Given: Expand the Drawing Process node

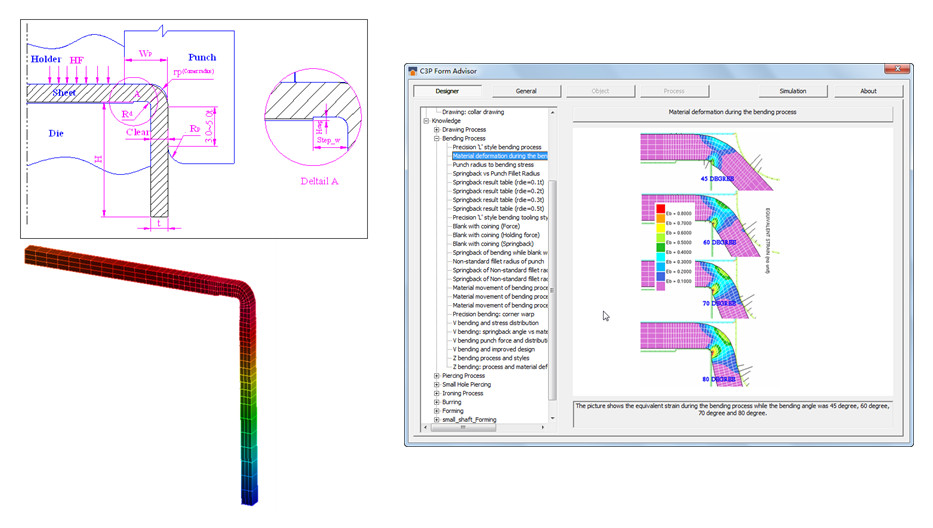Looking at the screenshot, I should (x=436, y=129).
